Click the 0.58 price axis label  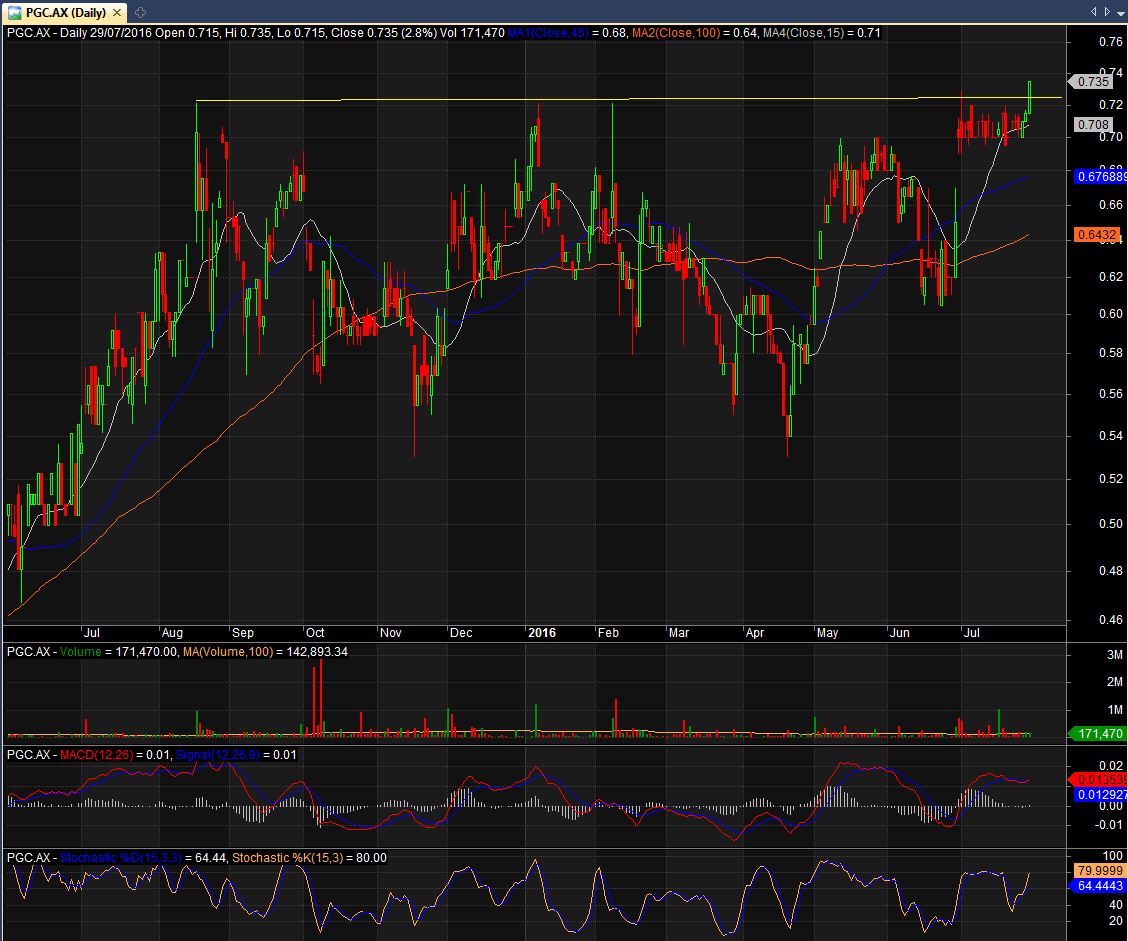(1111, 353)
